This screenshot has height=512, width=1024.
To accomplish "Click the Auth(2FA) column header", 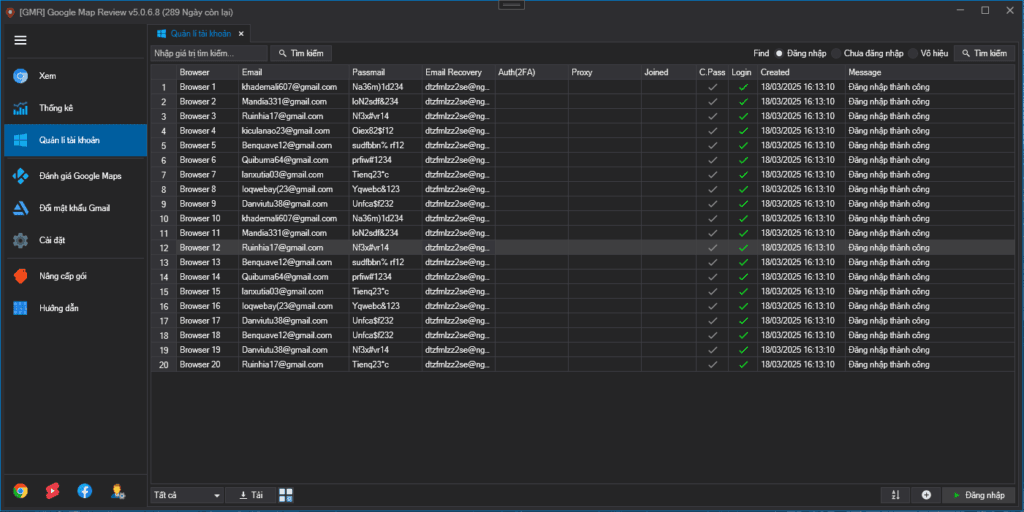I will (532, 72).
